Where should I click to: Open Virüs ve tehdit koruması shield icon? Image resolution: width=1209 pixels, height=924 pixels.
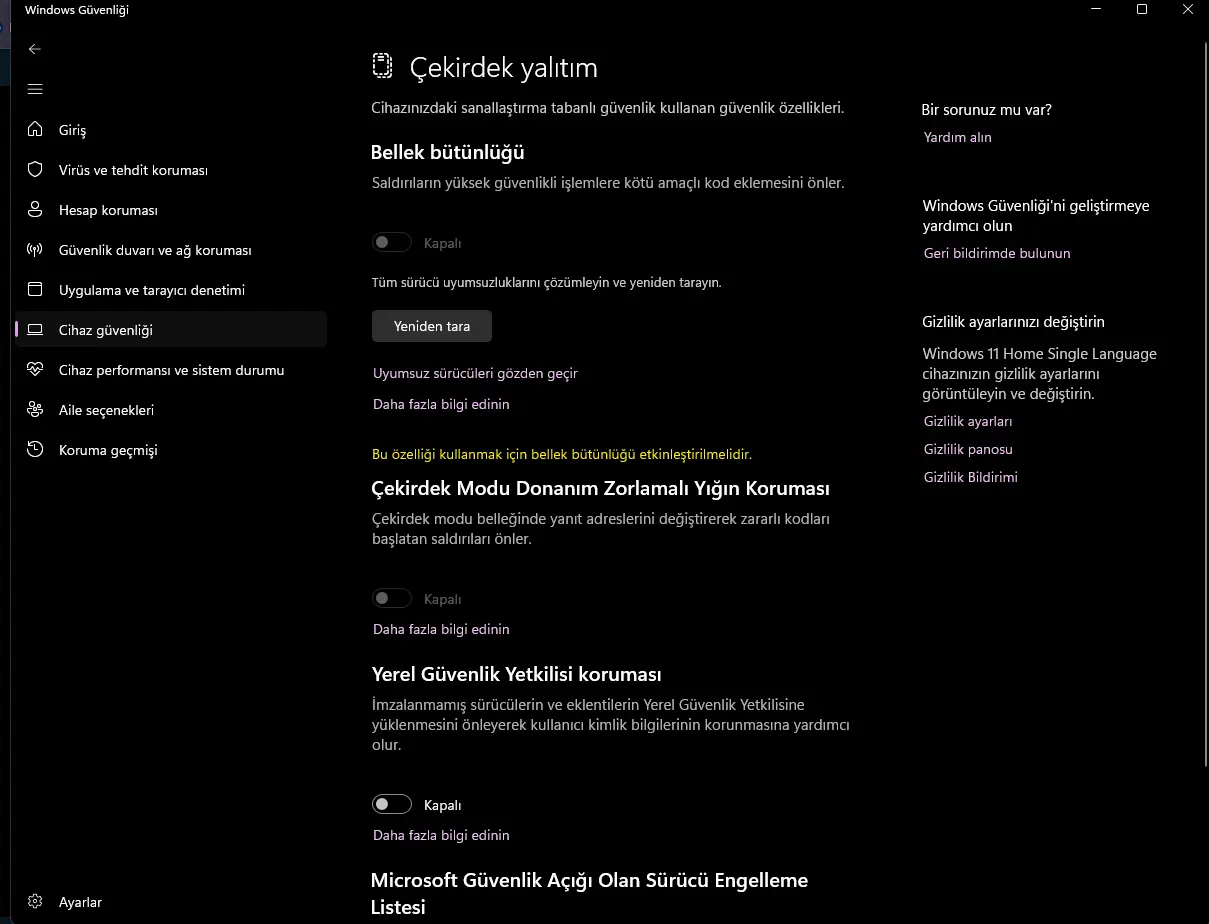pos(35,170)
